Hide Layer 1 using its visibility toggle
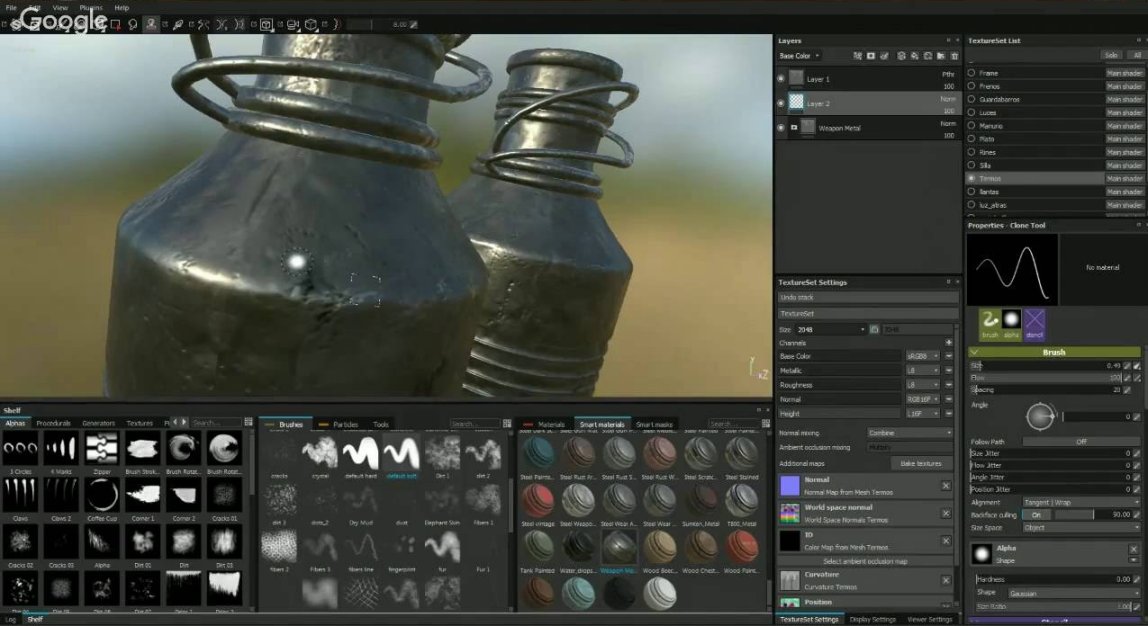1148x626 pixels. point(781,78)
